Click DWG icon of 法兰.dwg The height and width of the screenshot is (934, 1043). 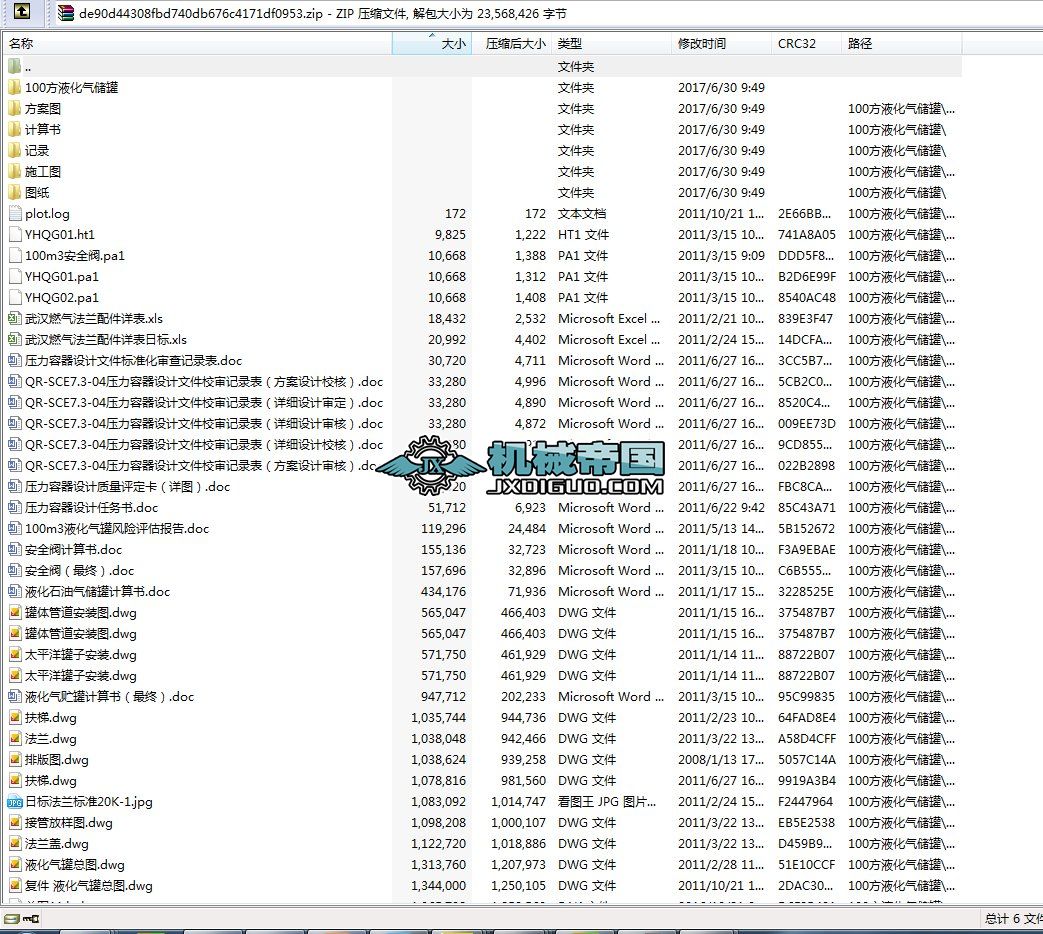pos(15,738)
